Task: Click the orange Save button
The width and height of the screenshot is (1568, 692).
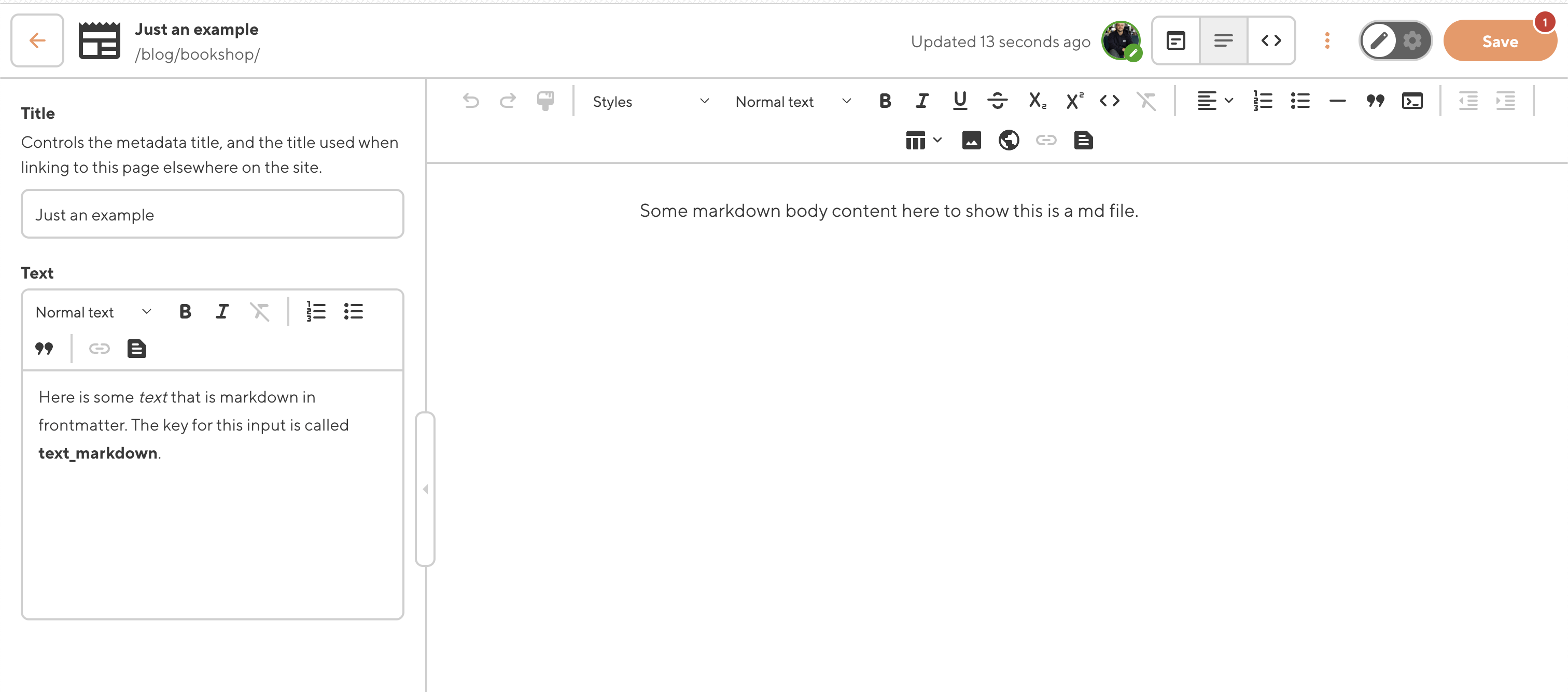Action: pos(1499,41)
